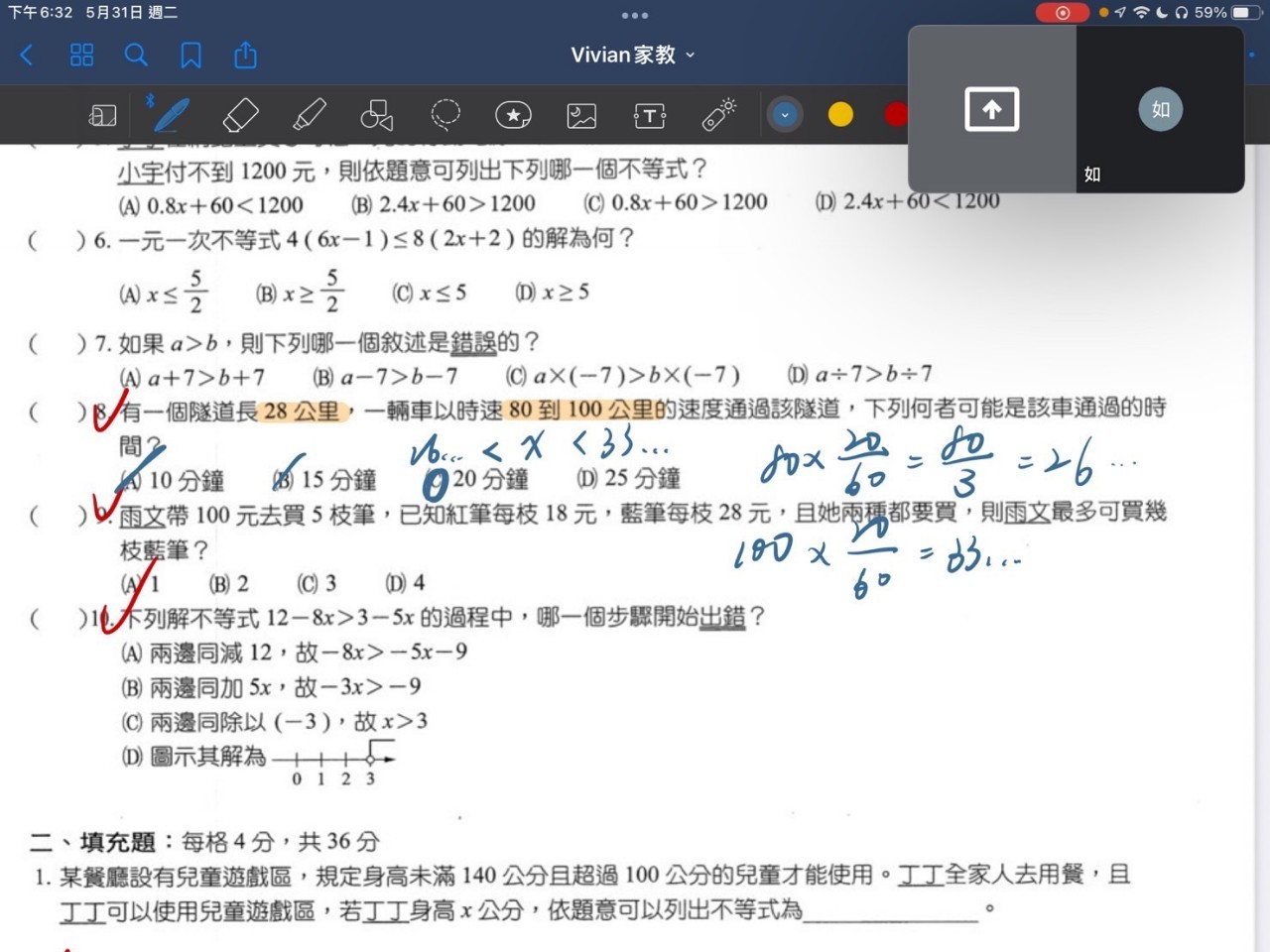Choose the Shapes tool

coord(377,115)
